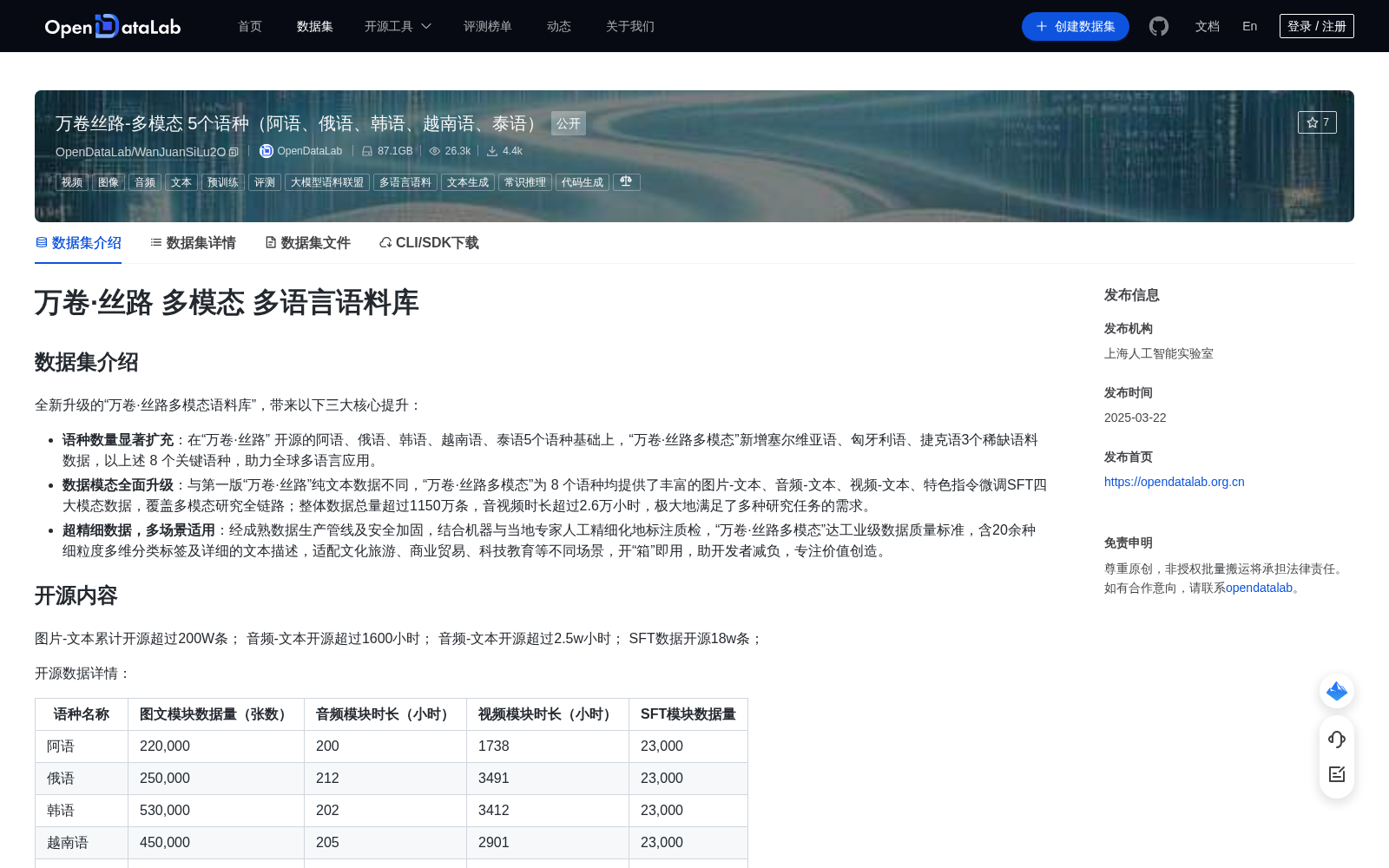Click the OpenDataLab publisher name
The width and height of the screenshot is (1389, 868).
pyautogui.click(x=310, y=151)
